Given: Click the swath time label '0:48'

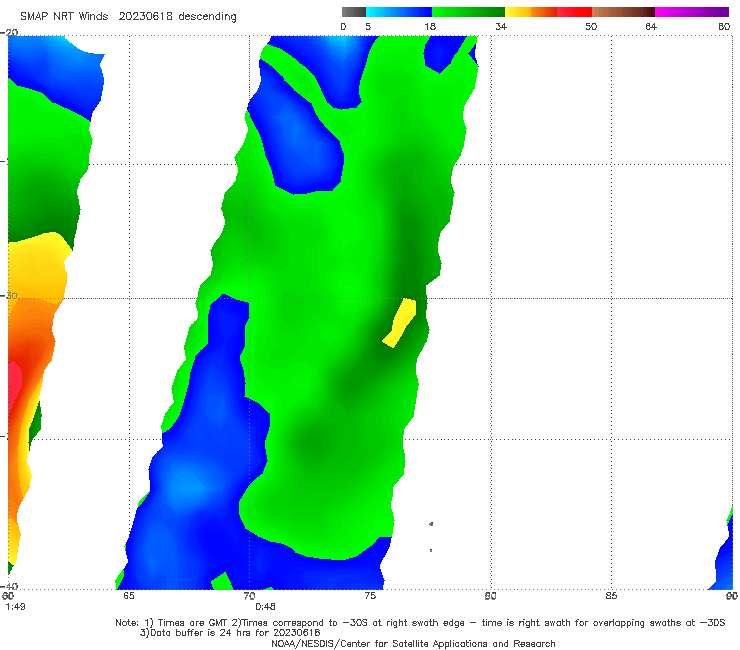Looking at the screenshot, I should [x=265, y=607].
